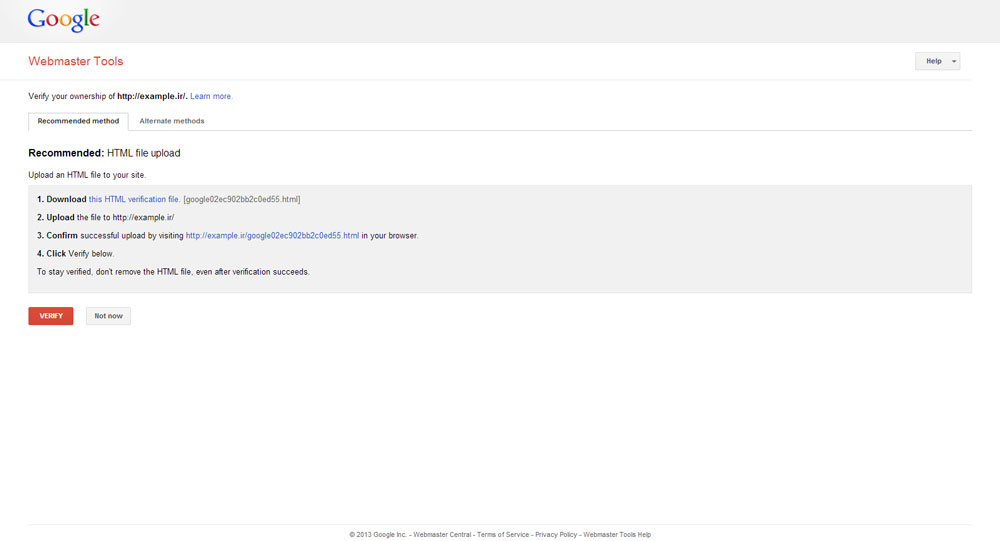Screen dimensions: 1000x541
Task: Click the Help button label
Action: point(934,61)
